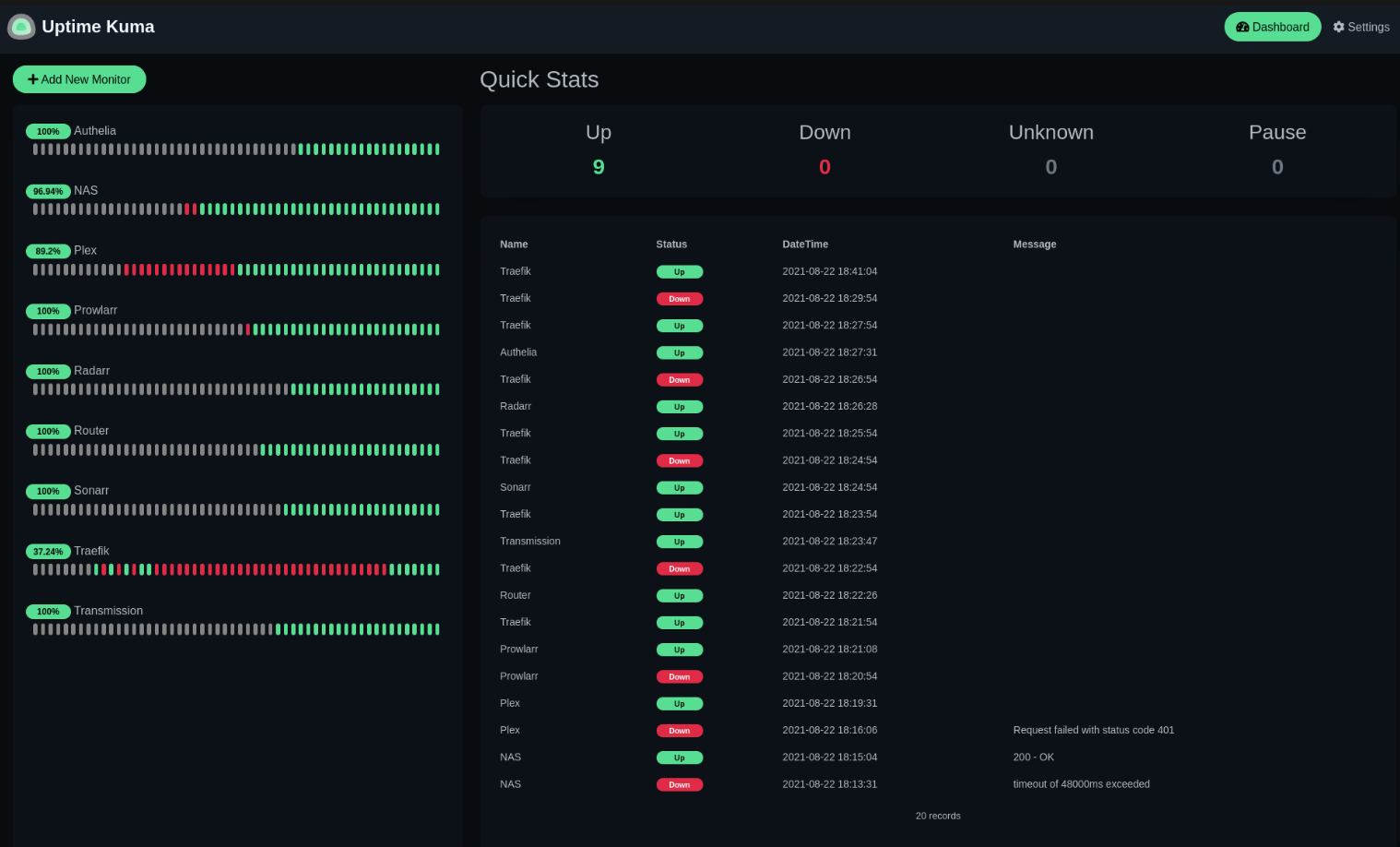Click the Up badge at 18:41:04
Viewport: 1400px width, 847px height.
tap(679, 272)
